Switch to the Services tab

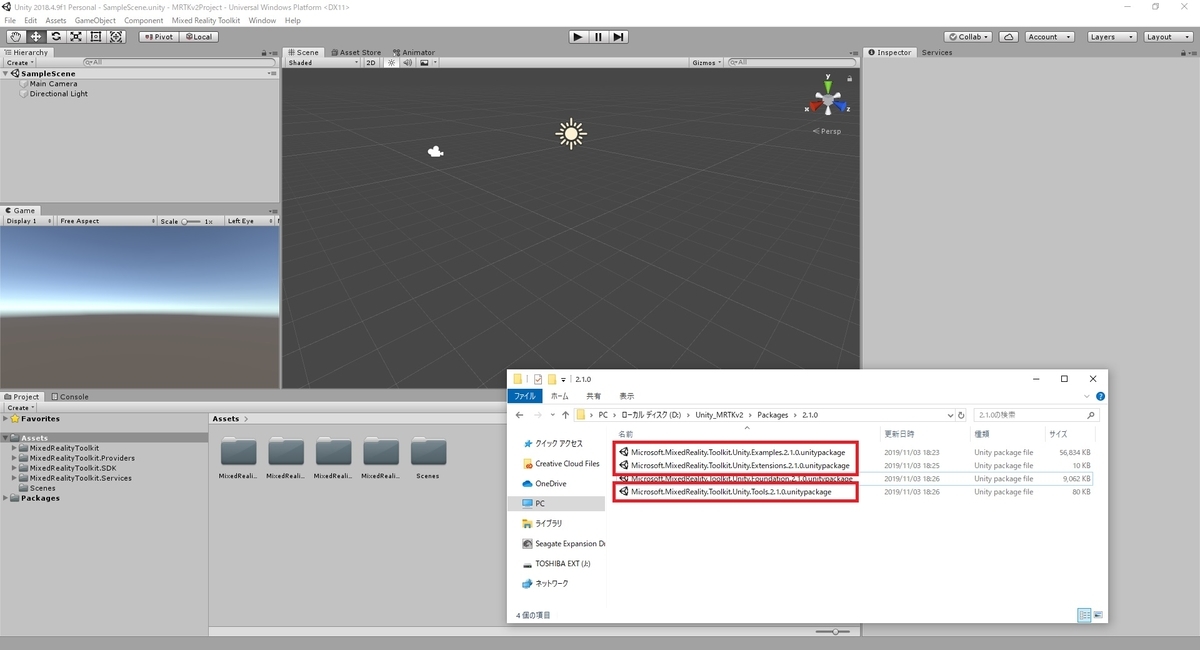pyautogui.click(x=937, y=52)
